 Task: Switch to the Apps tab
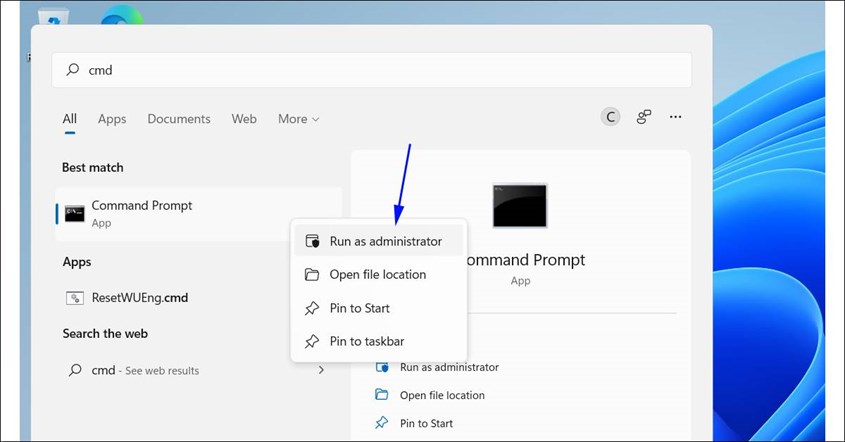112,119
